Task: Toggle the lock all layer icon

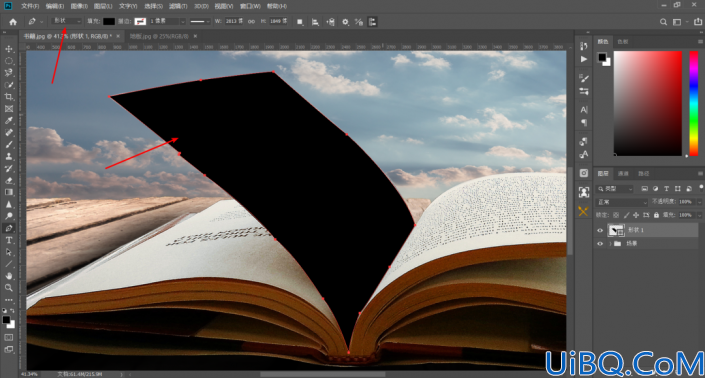Action: pos(656,215)
